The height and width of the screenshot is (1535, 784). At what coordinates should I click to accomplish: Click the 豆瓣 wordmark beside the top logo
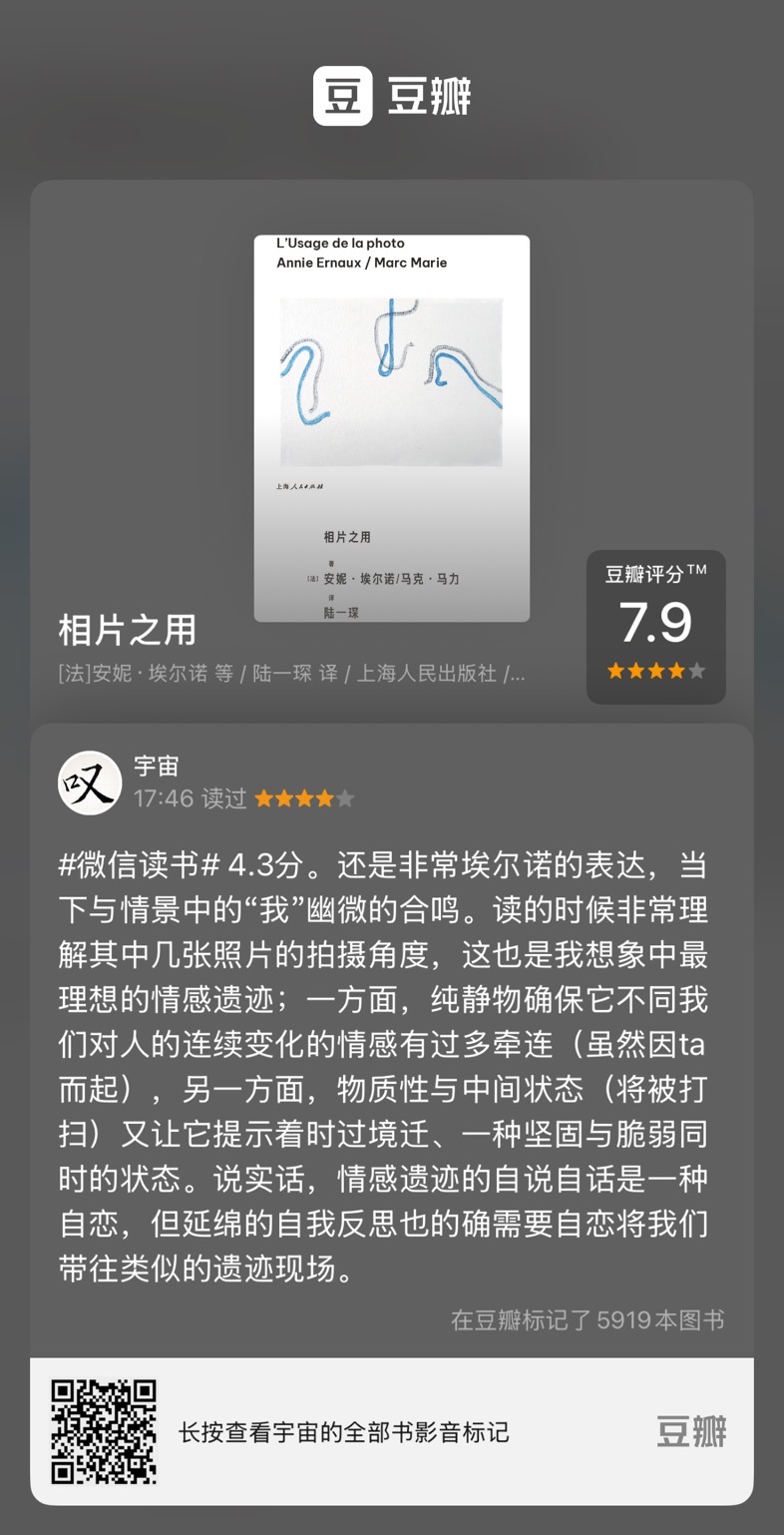coord(429,97)
